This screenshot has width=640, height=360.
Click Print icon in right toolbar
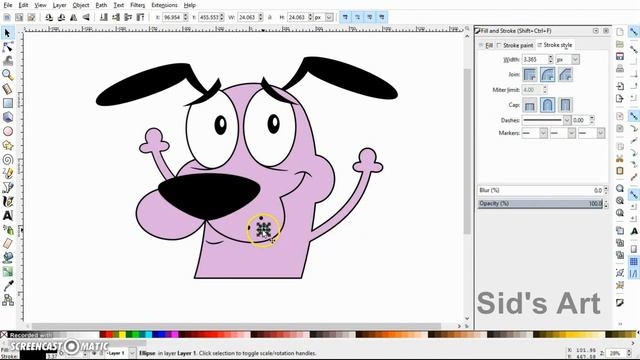pyautogui.click(x=620, y=68)
